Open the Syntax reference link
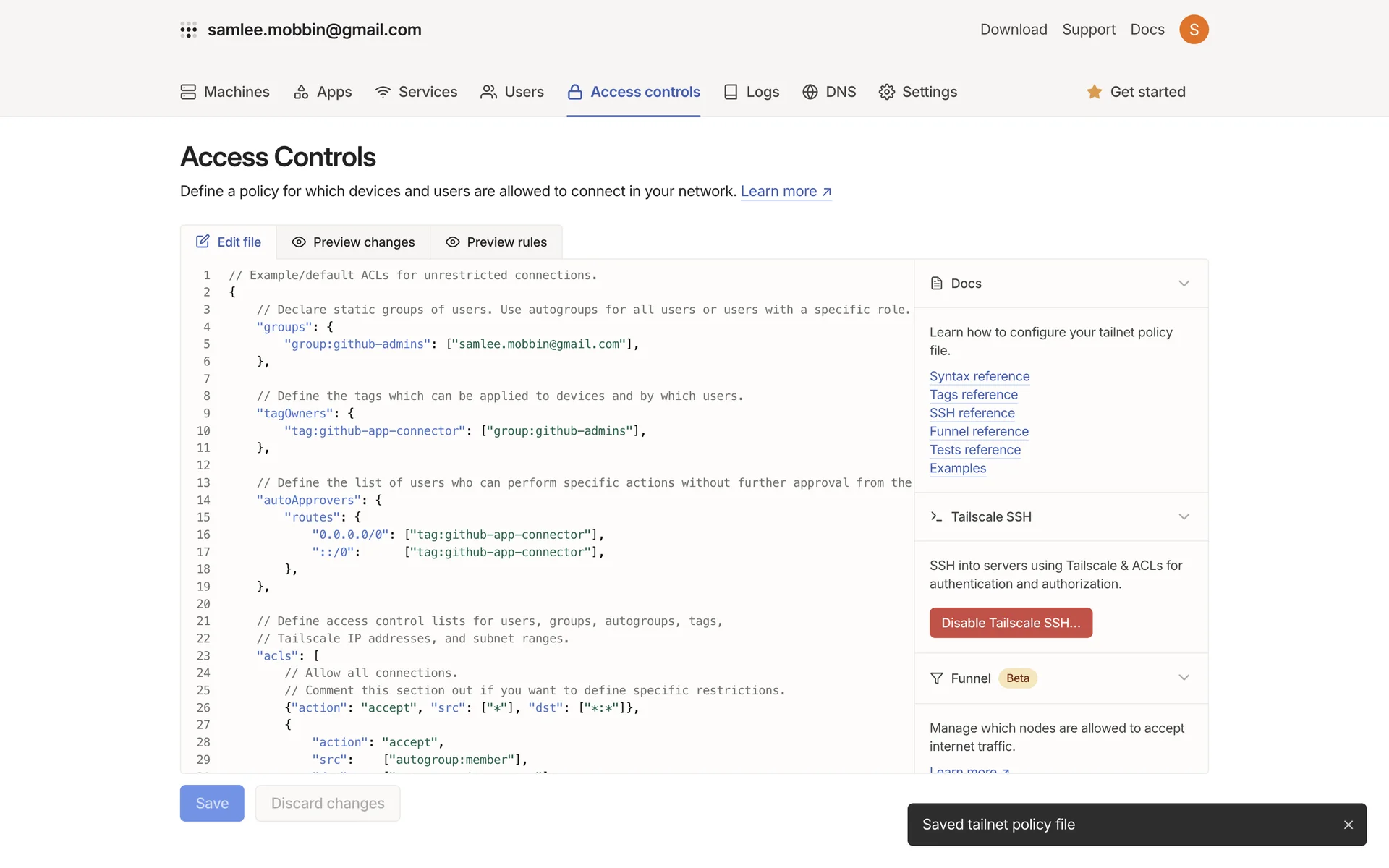Screen dimensions: 1389x868 [x=980, y=376]
